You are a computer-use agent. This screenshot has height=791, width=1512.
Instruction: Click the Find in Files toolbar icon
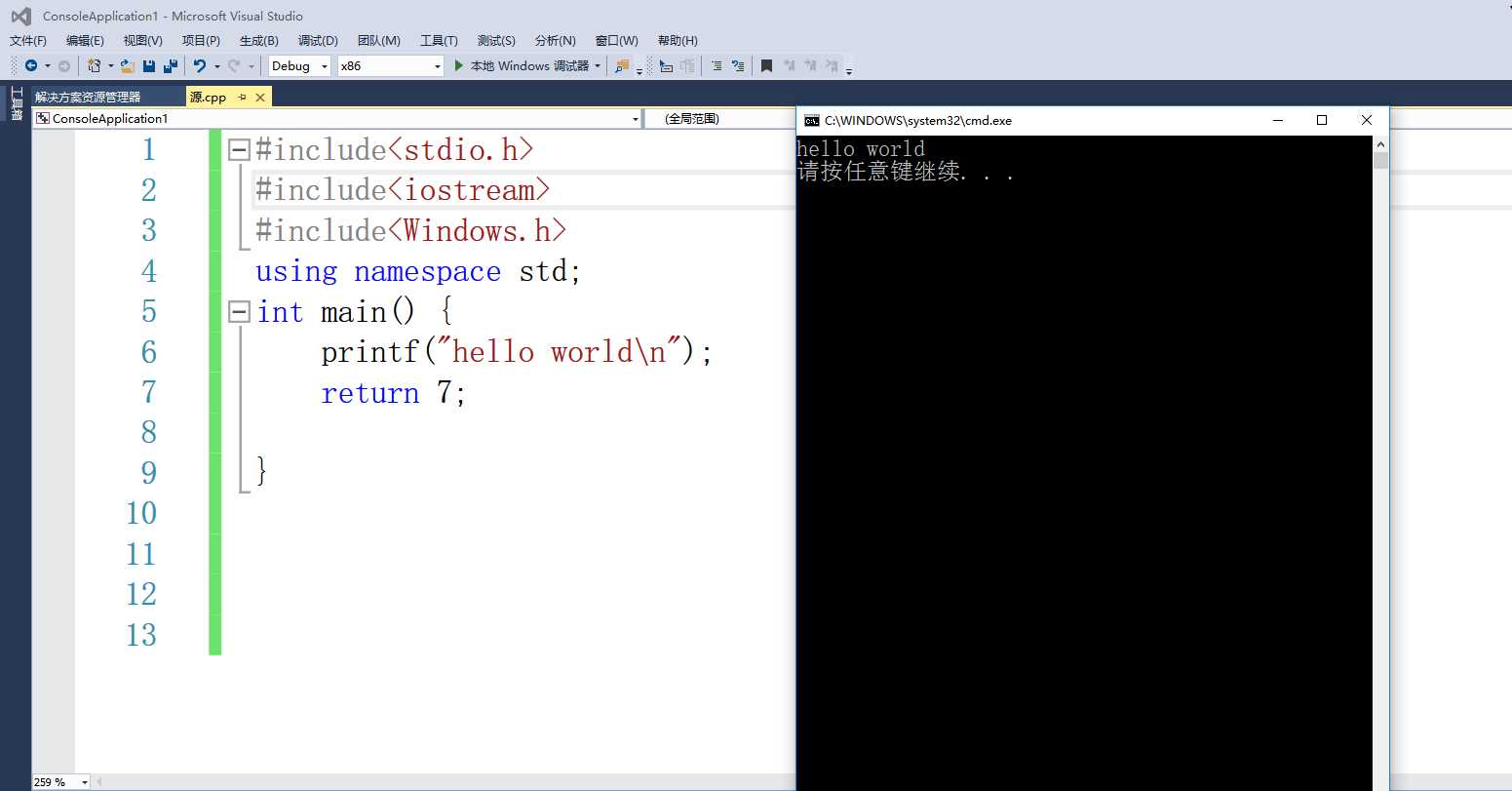(621, 65)
